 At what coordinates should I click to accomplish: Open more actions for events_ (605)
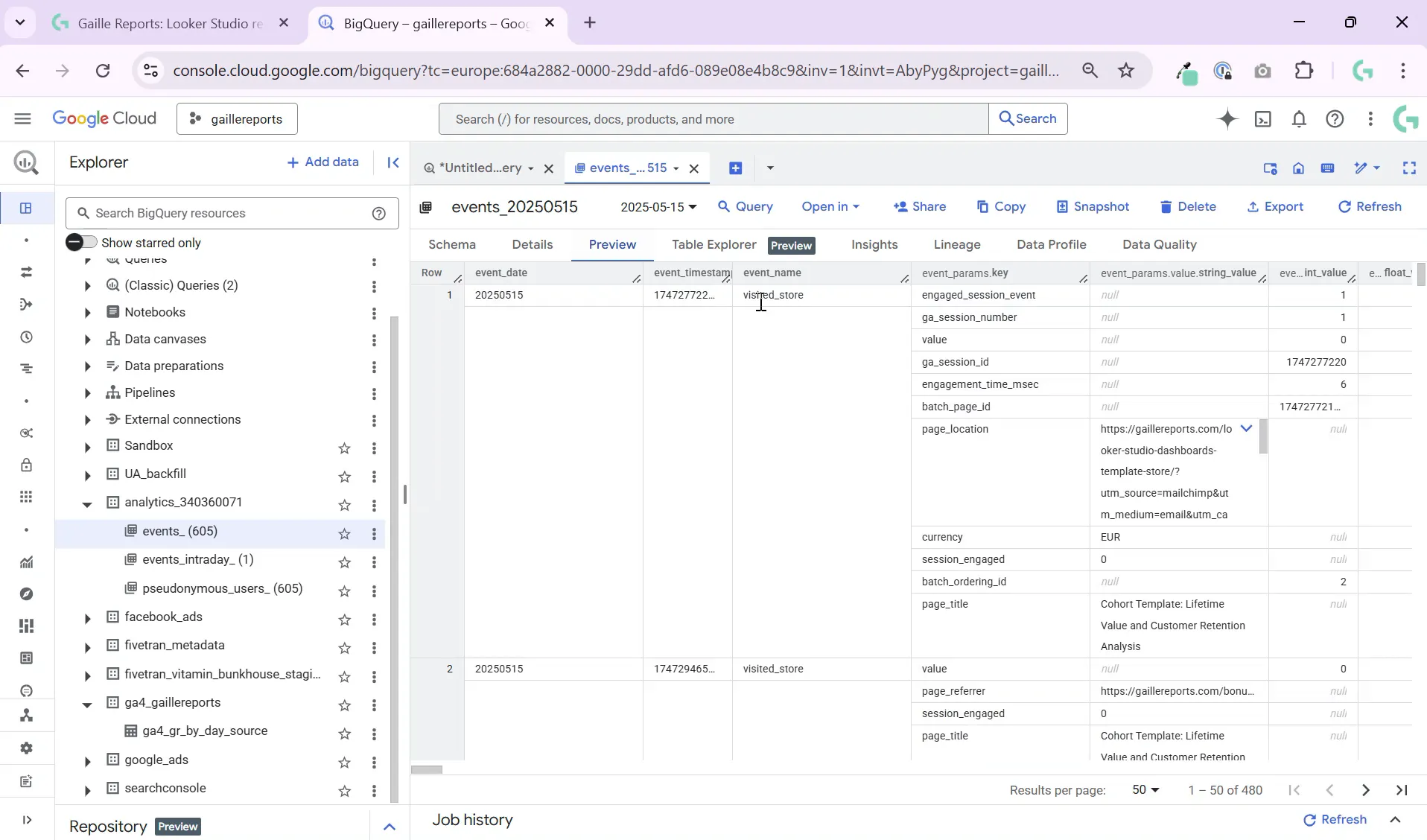(374, 534)
